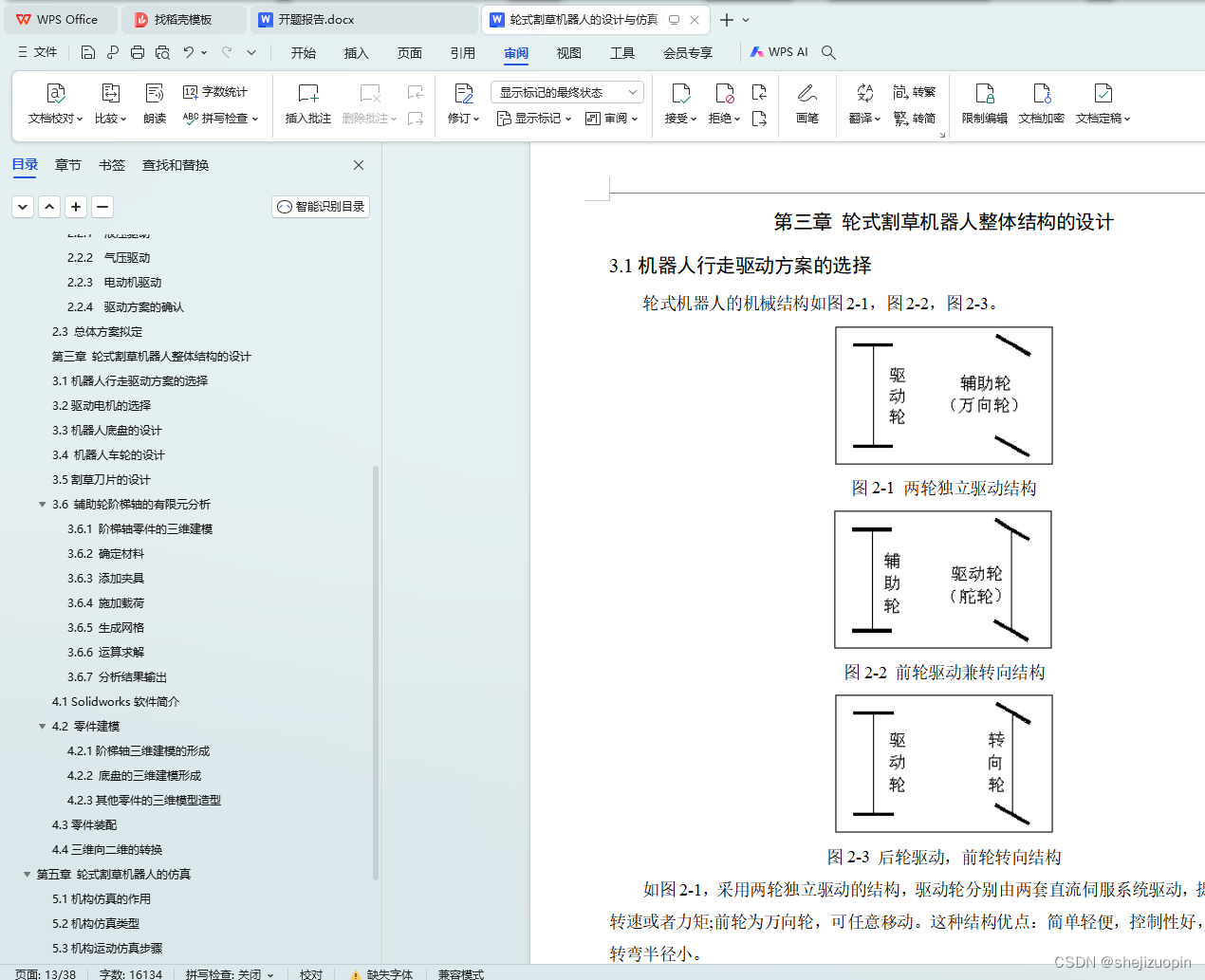The image size is (1205, 980).
Task: Click 插入批注 insert comment icon
Action: point(308,93)
